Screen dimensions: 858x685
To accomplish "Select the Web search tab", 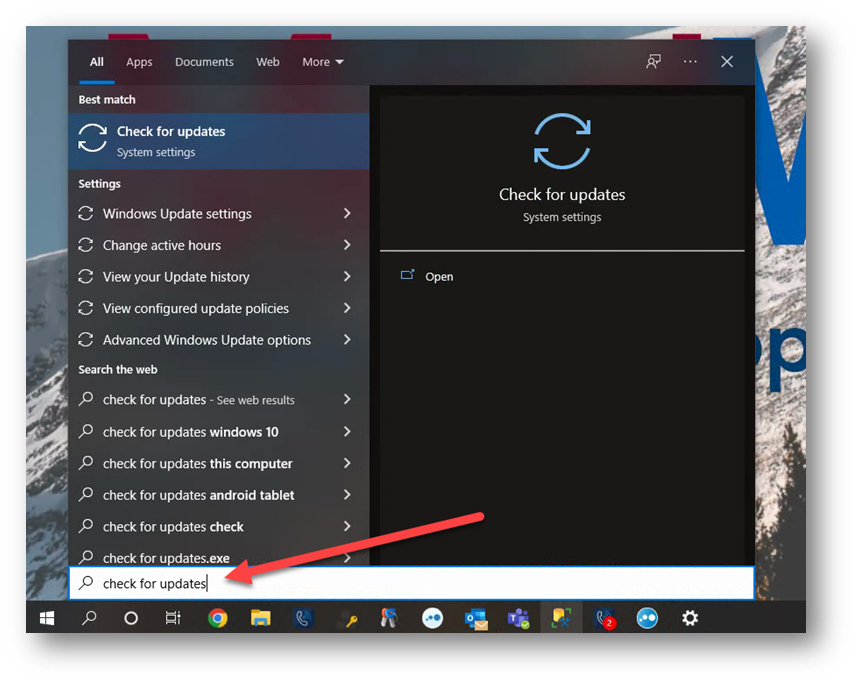I will [x=268, y=62].
